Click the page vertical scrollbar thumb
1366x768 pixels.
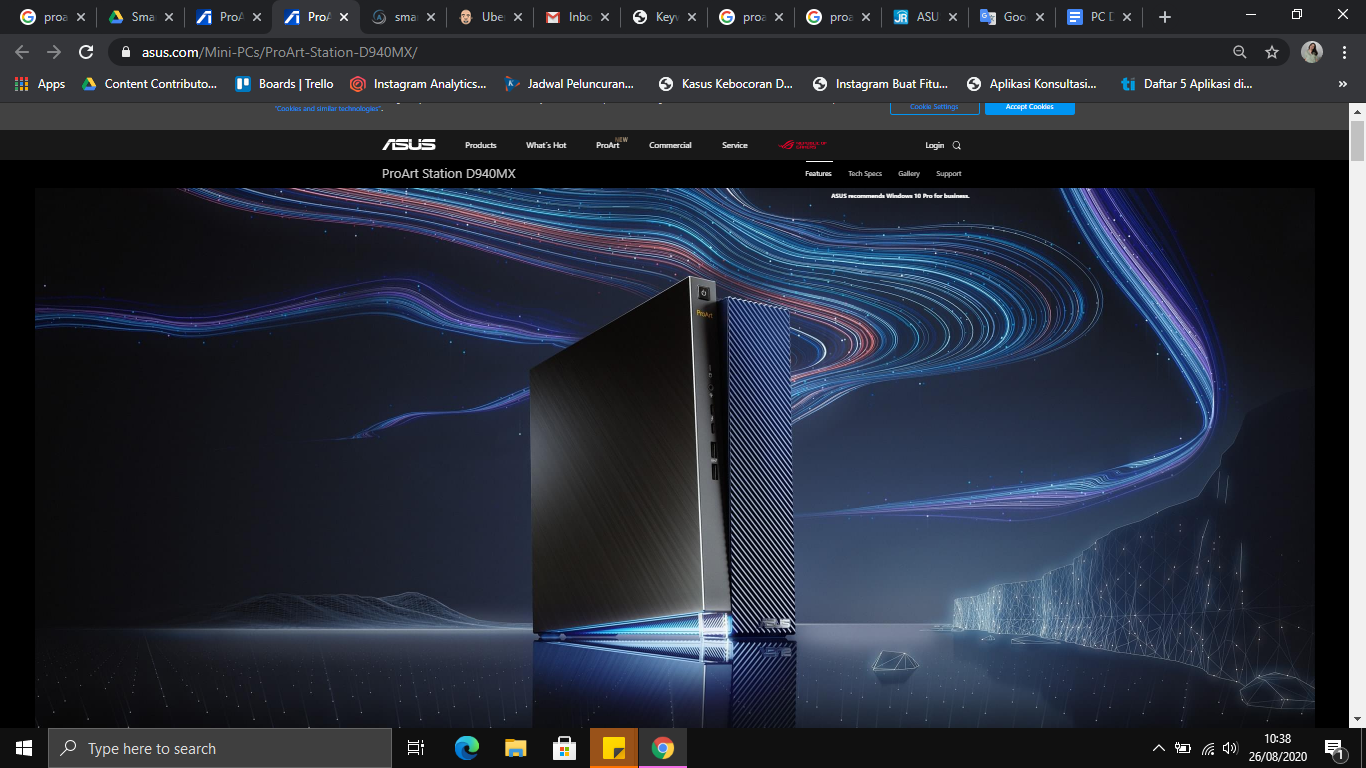click(x=1357, y=140)
